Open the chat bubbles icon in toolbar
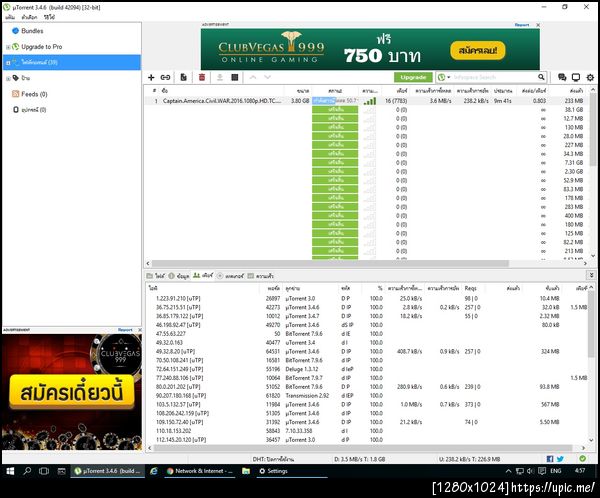This screenshot has width=600, height=498. [562, 77]
